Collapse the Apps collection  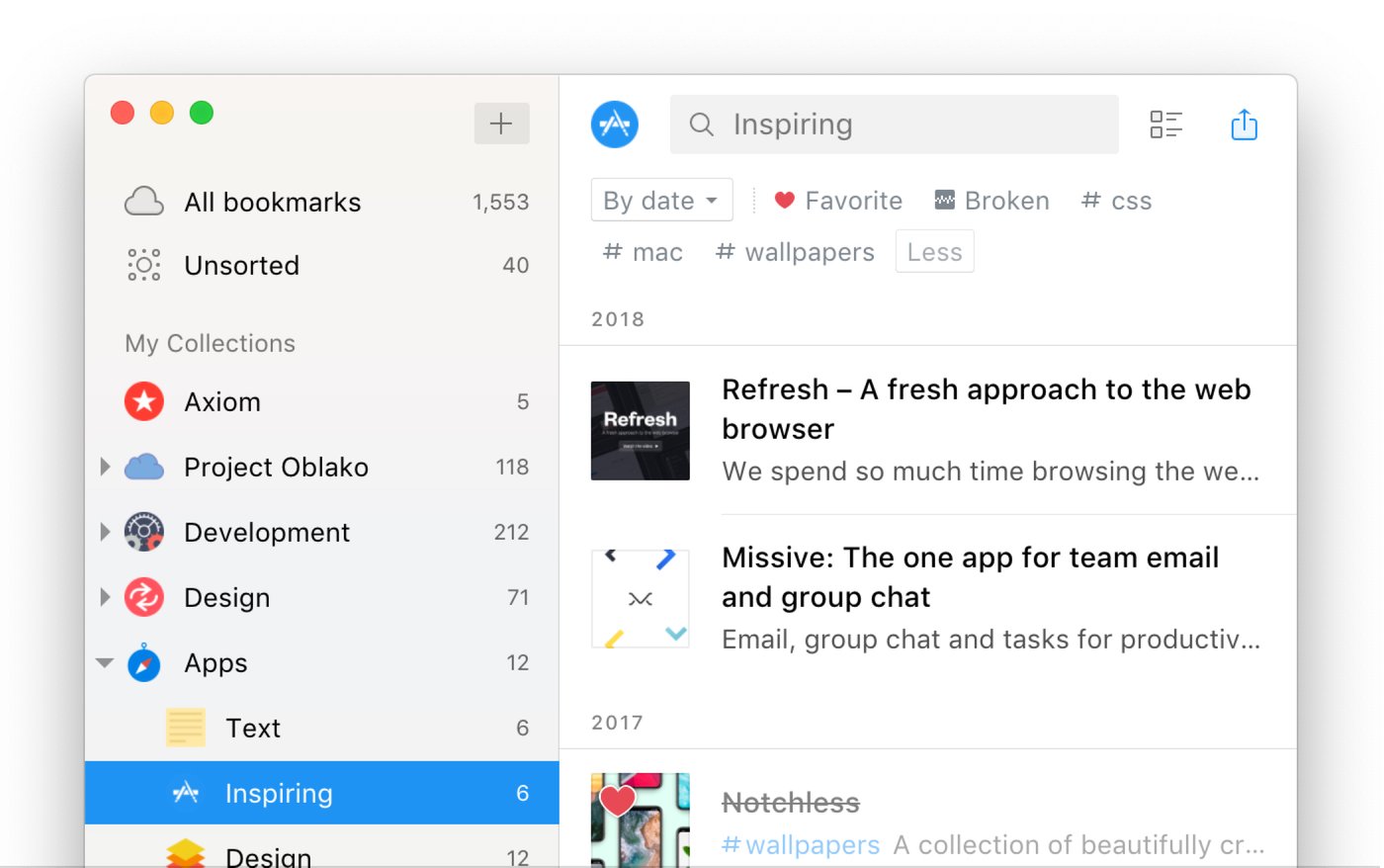[105, 663]
